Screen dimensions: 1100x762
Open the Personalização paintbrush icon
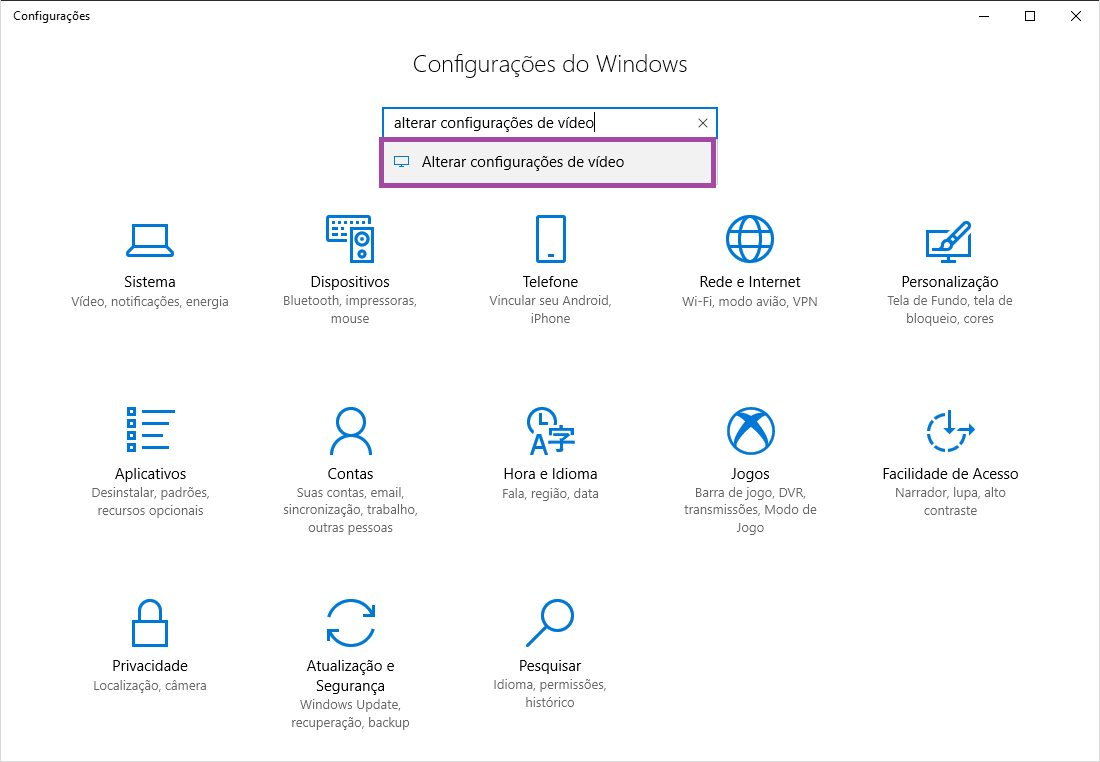coord(949,241)
